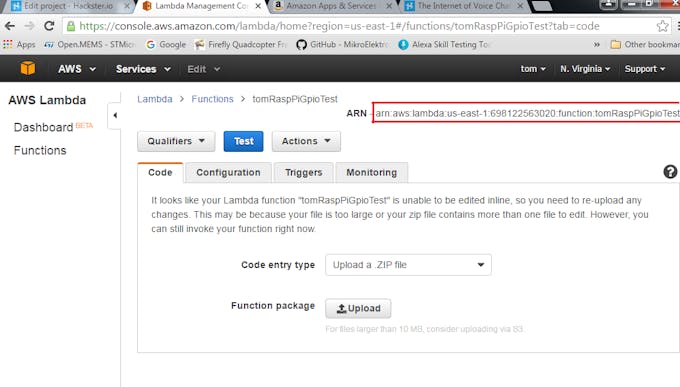Open the Services dropdown menu

coord(143,69)
